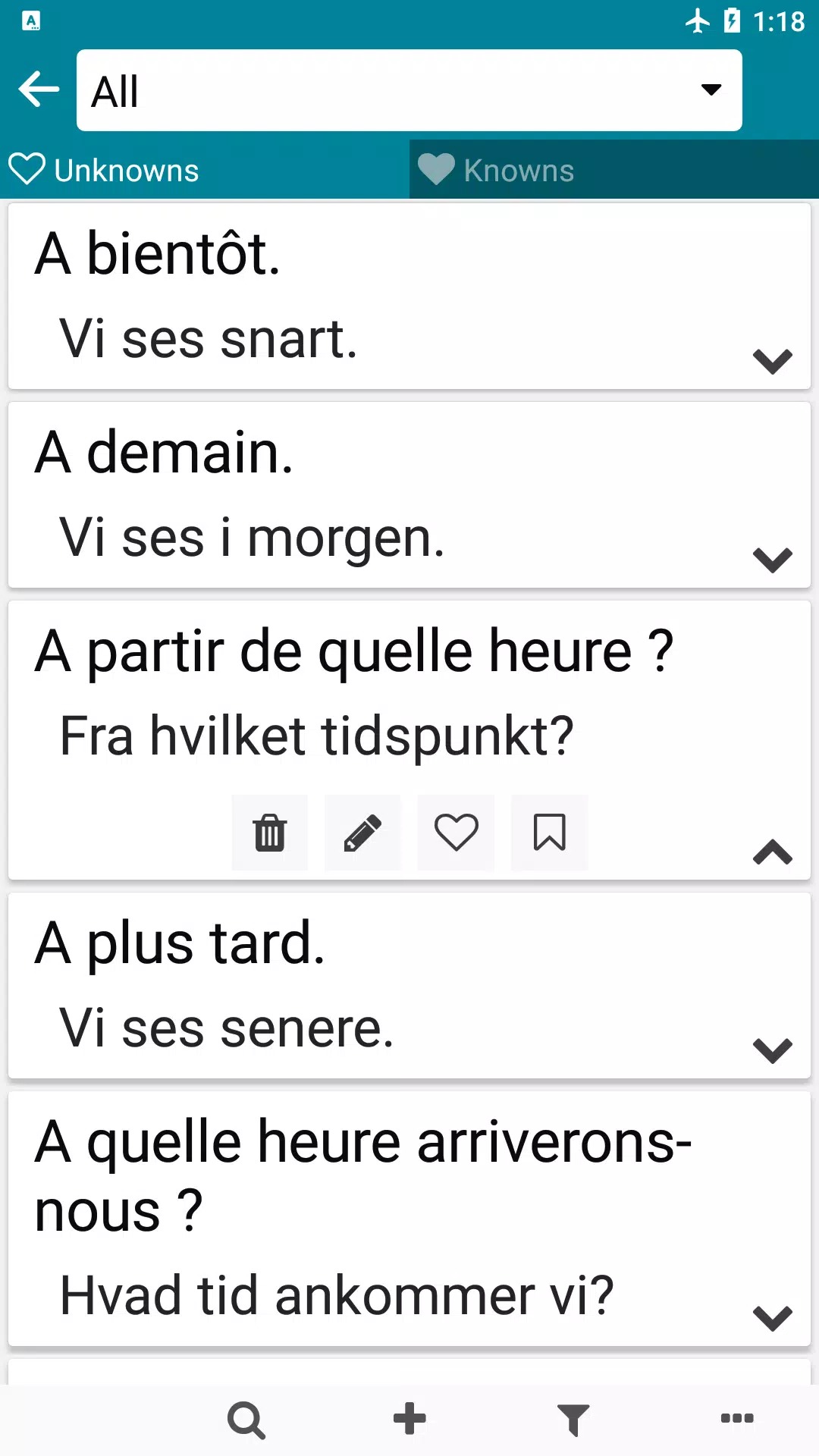Expand the "A demain." card
819x1456 pixels.
point(772,560)
